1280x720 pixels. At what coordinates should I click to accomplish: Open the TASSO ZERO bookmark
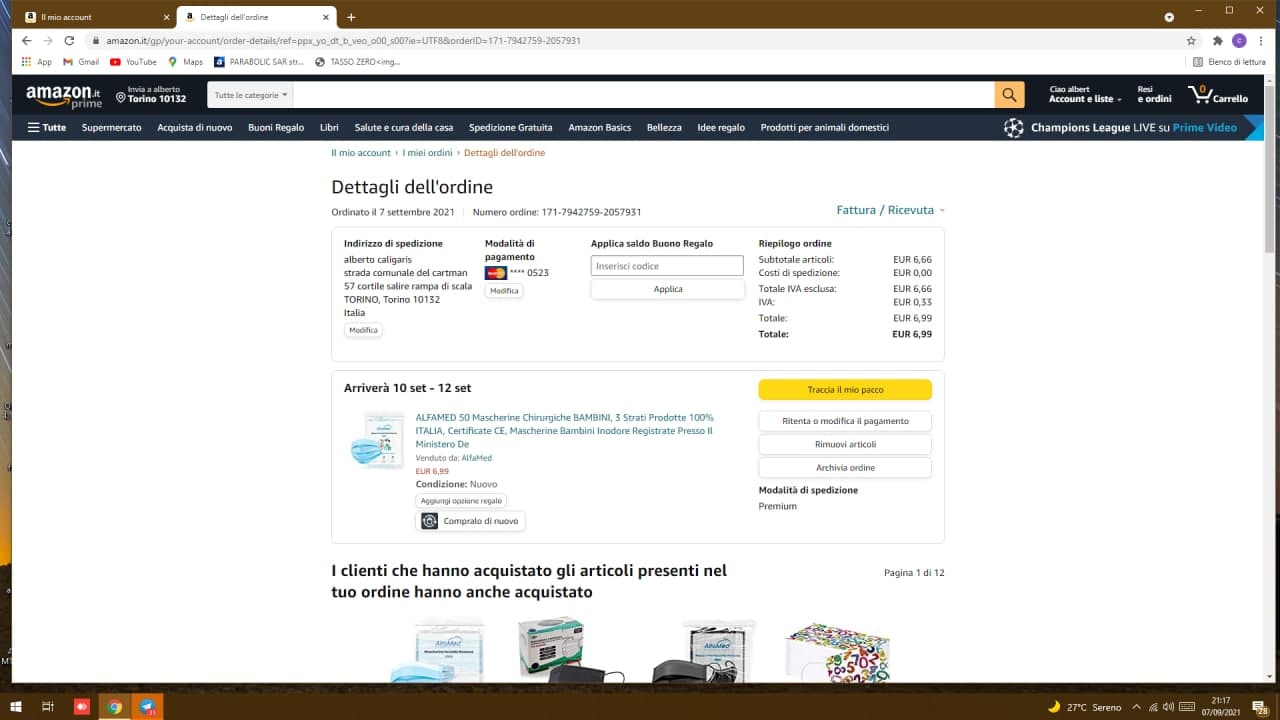click(x=357, y=62)
